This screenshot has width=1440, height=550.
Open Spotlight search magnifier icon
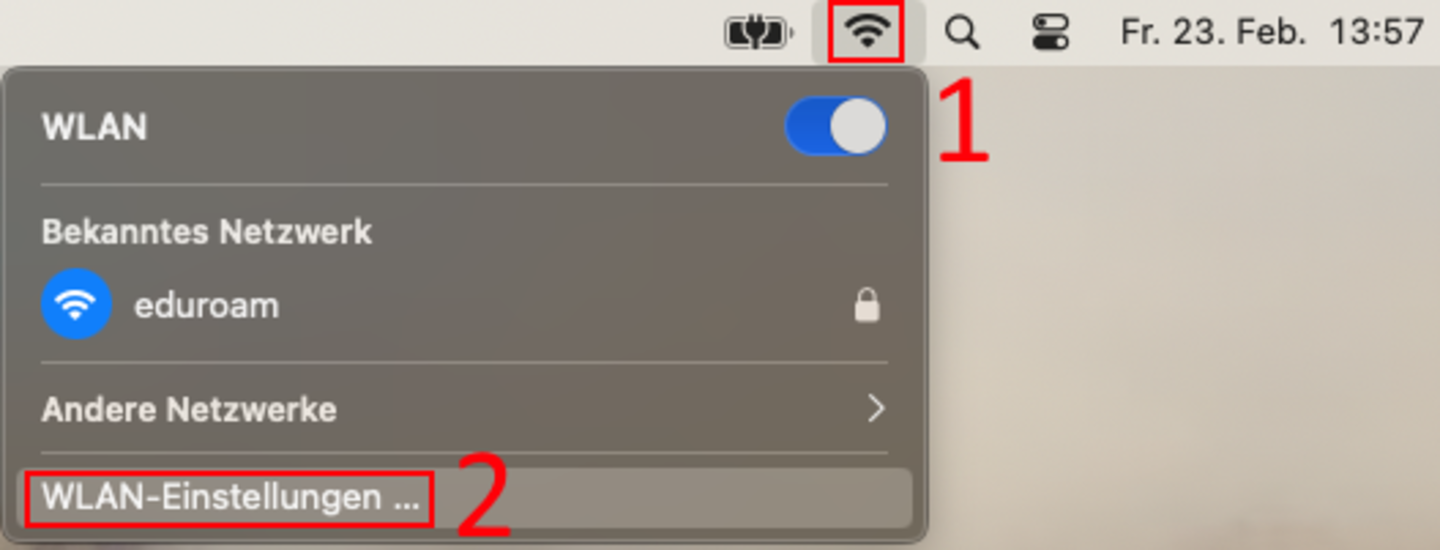[962, 32]
